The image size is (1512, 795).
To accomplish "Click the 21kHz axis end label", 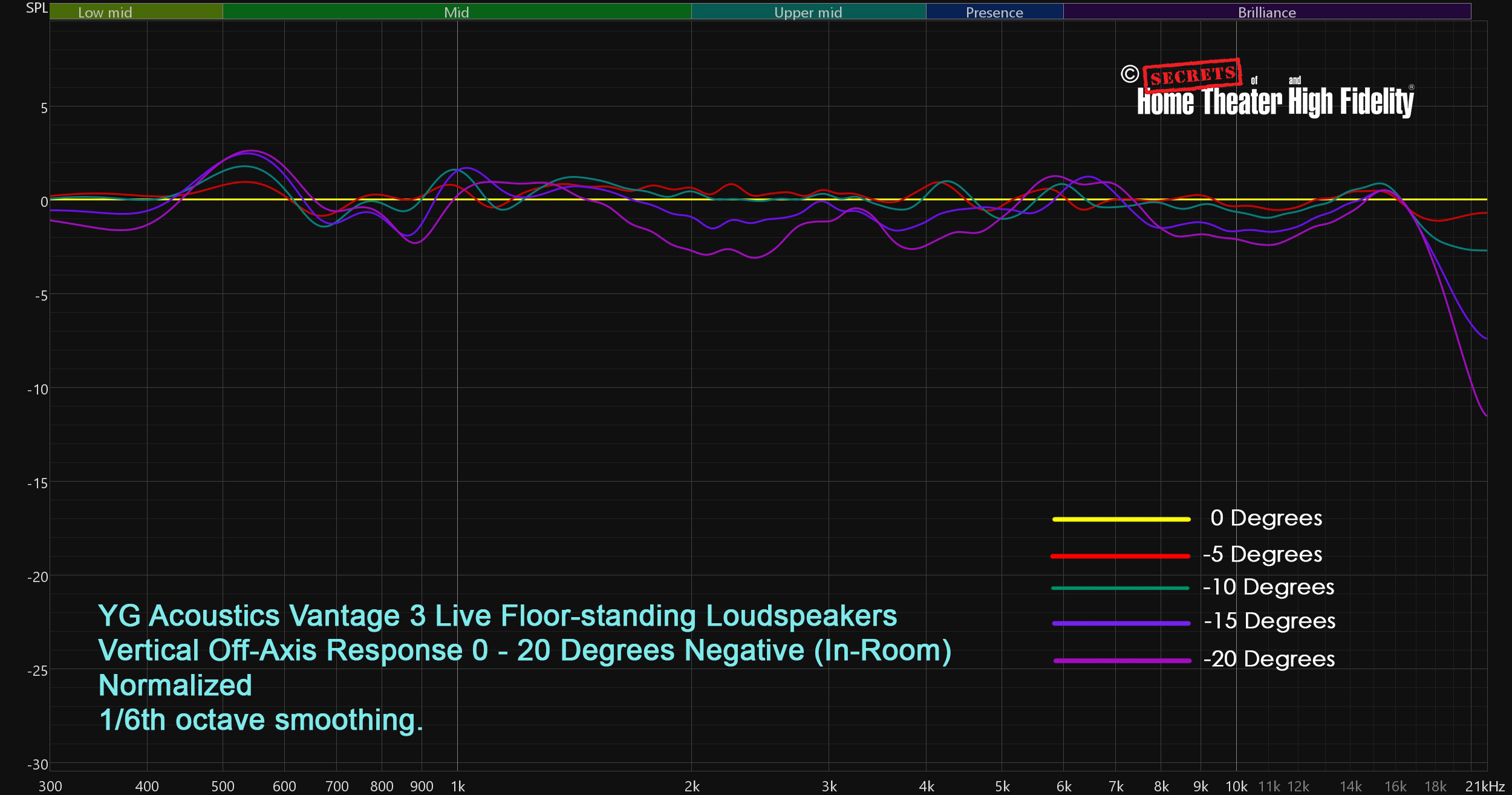I will 1484,786.
